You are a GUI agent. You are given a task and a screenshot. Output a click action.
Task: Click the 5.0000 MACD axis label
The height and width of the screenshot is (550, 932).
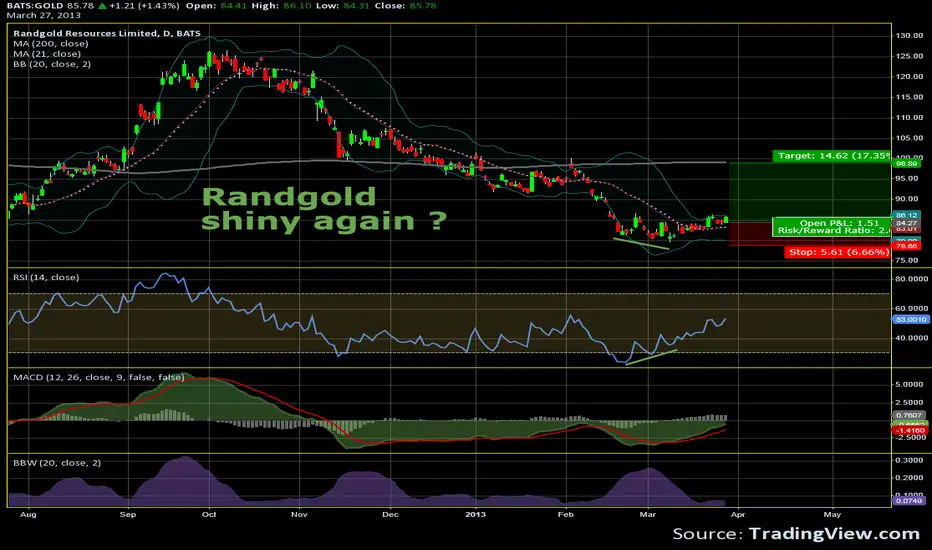pos(909,384)
